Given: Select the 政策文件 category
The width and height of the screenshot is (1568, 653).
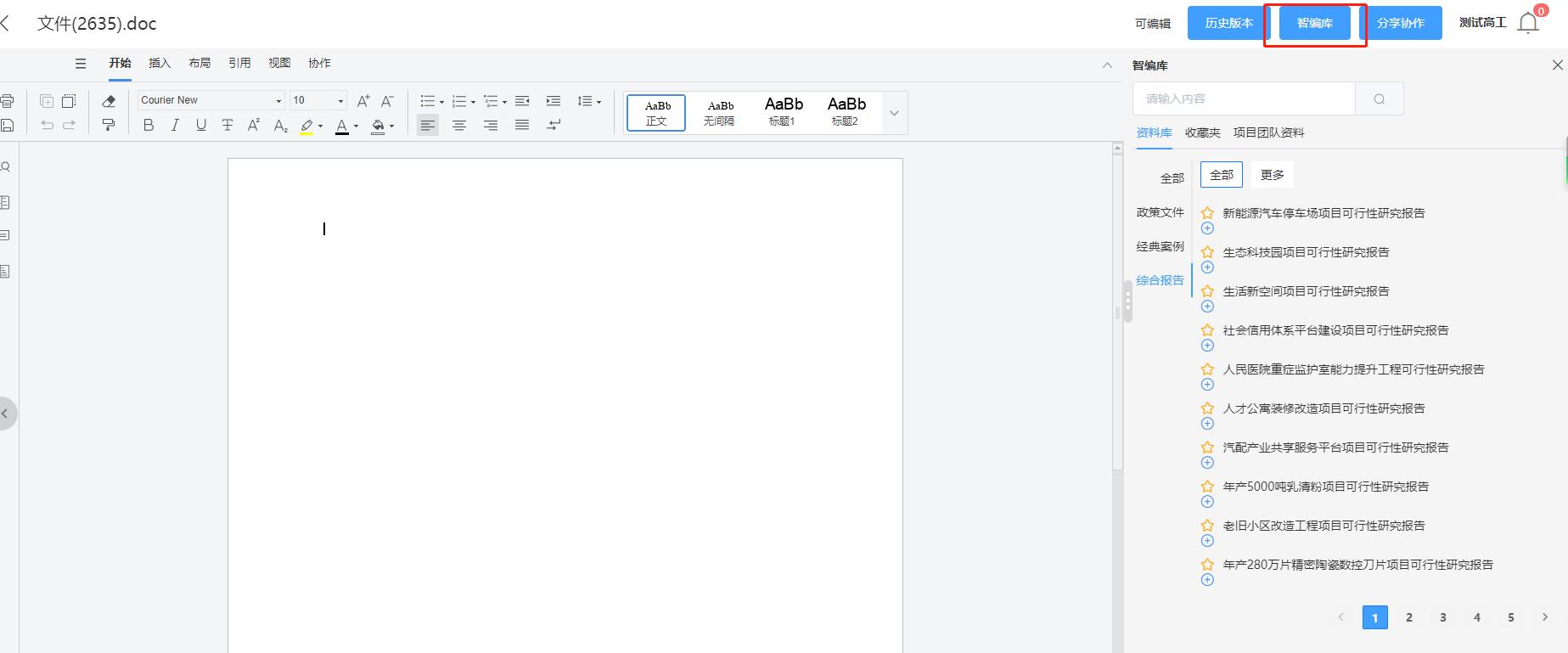Looking at the screenshot, I should [1161, 212].
